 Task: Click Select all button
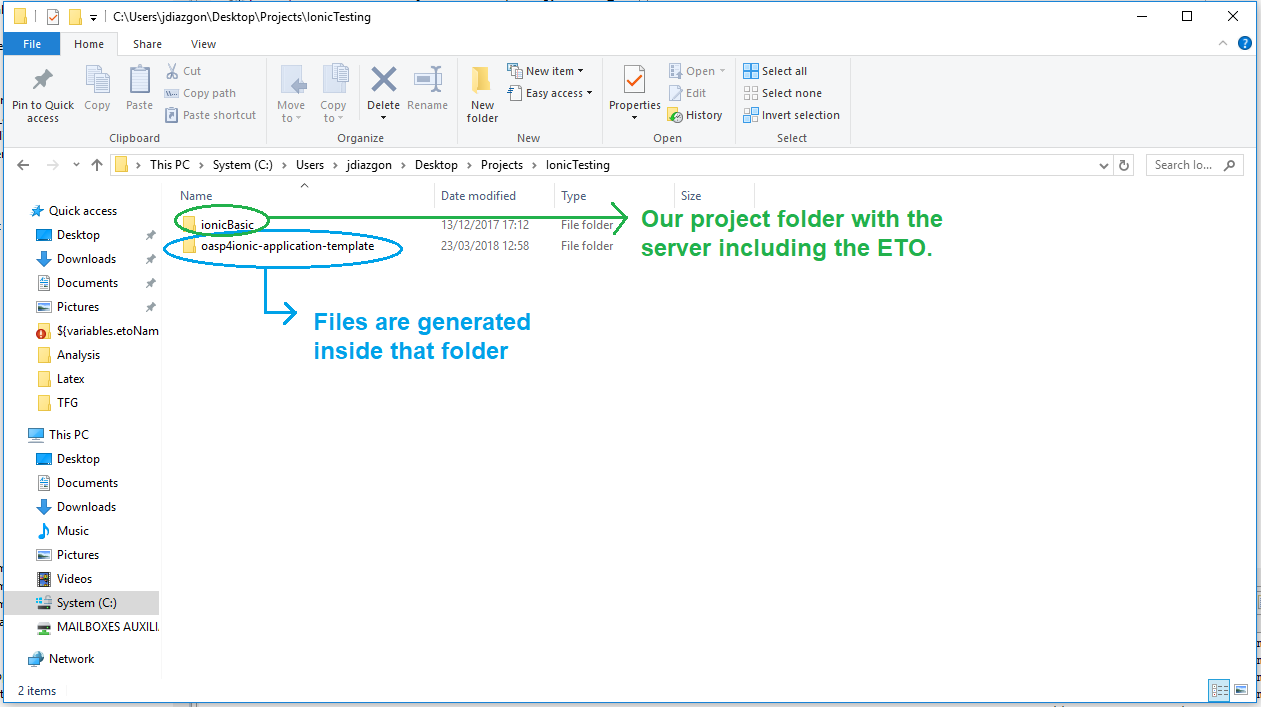point(775,71)
